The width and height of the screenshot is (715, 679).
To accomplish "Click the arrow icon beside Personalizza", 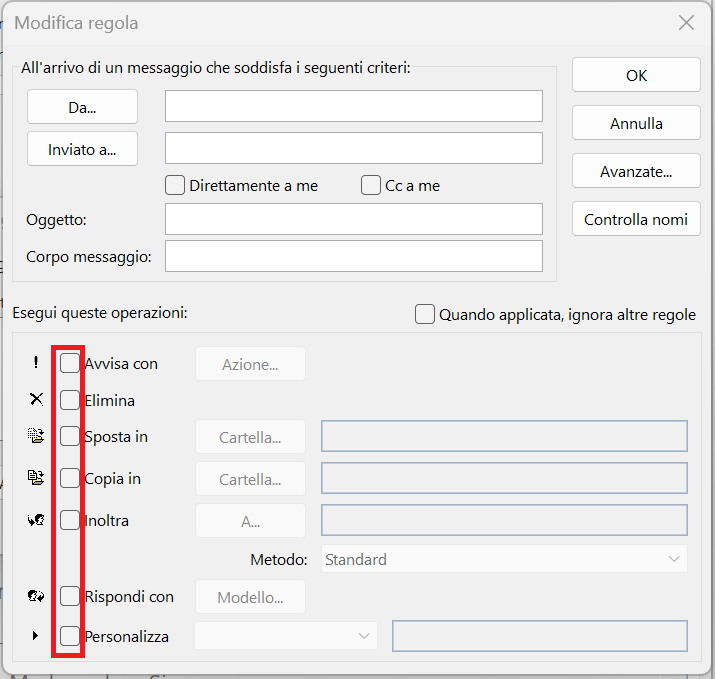I will tap(35, 635).
